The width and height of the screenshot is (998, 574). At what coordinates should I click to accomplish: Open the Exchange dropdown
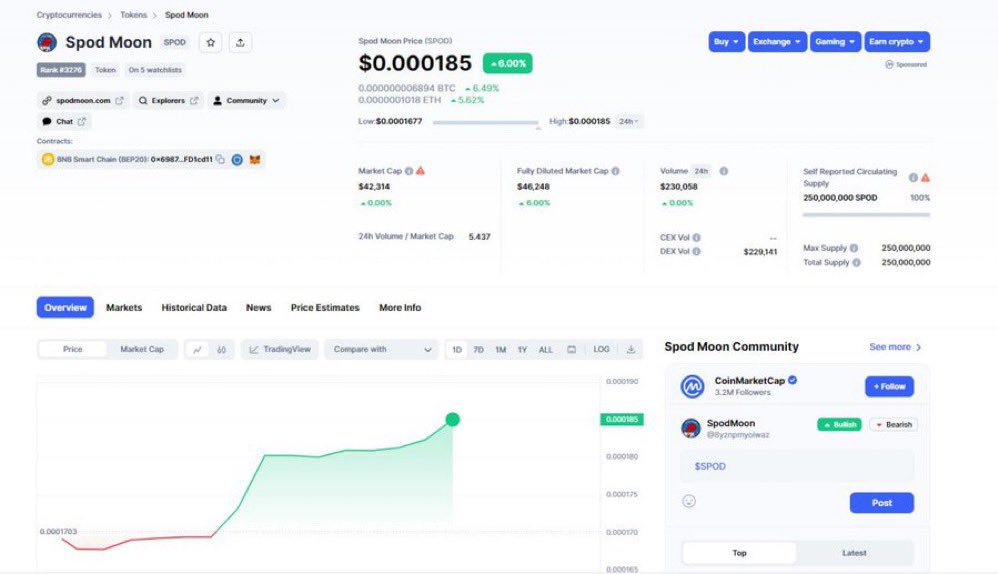point(777,42)
